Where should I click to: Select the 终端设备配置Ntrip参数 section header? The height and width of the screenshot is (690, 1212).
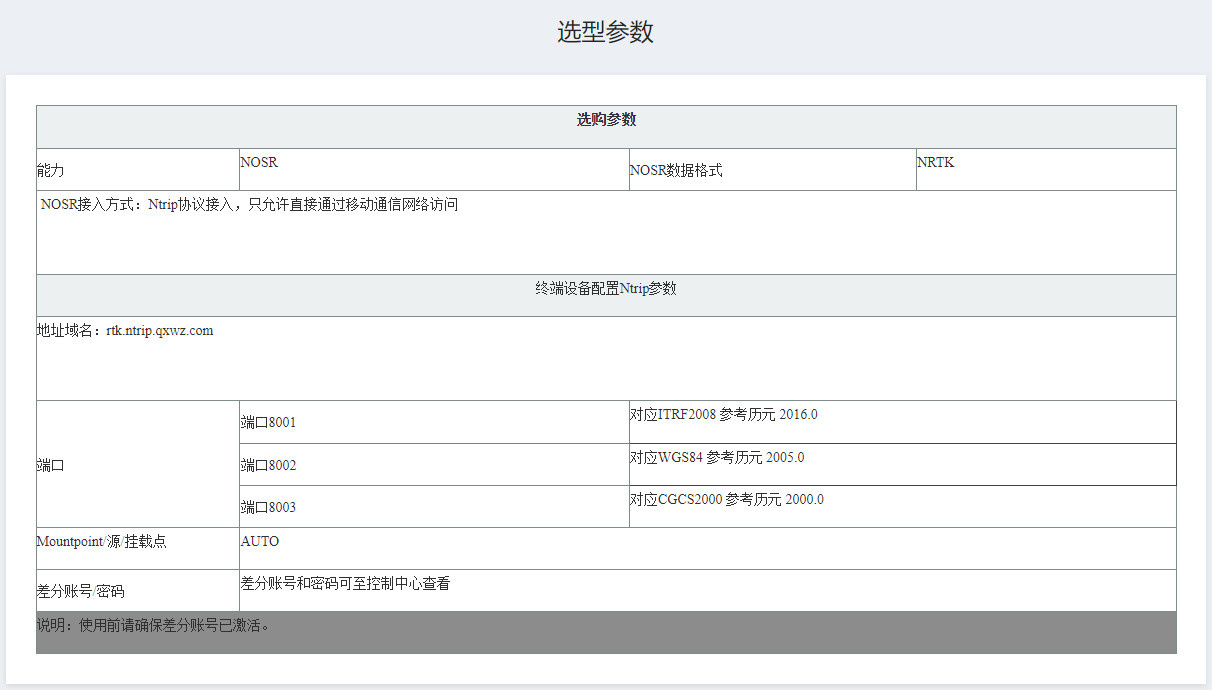click(x=606, y=289)
